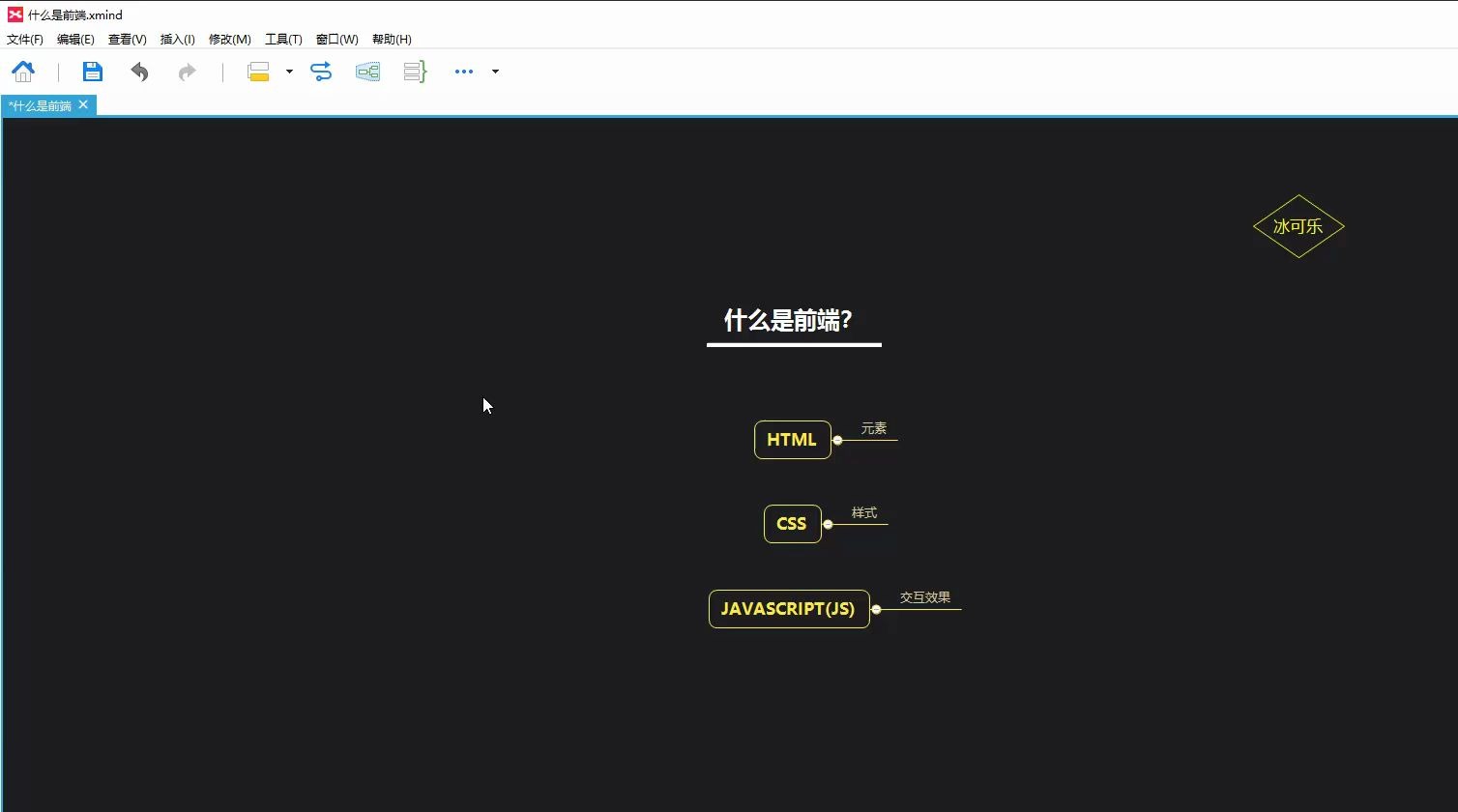Expand the dropdown arrow beside ellipsis
This screenshot has height=812, width=1458.
click(495, 72)
